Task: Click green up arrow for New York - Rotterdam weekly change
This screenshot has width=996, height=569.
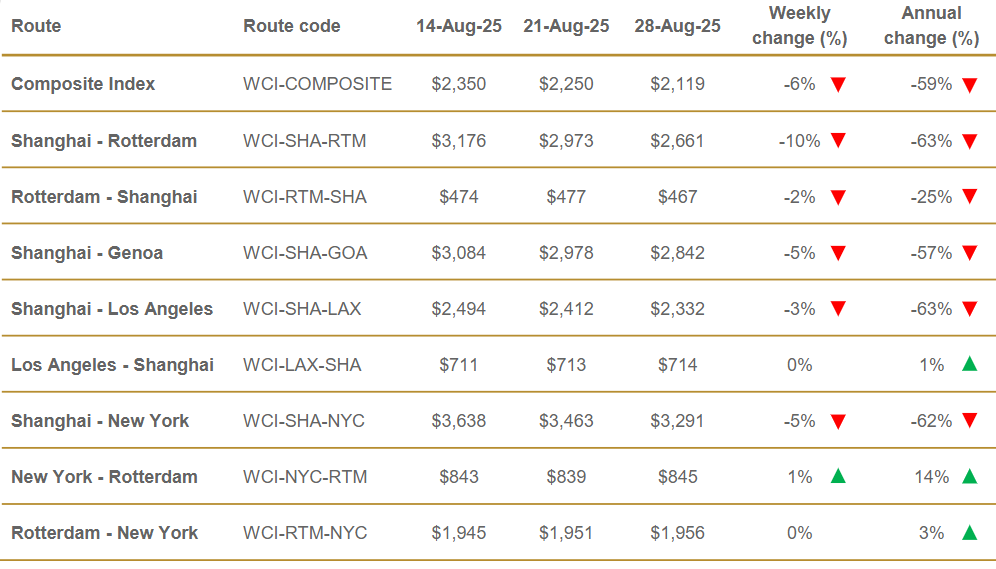Action: point(838,476)
